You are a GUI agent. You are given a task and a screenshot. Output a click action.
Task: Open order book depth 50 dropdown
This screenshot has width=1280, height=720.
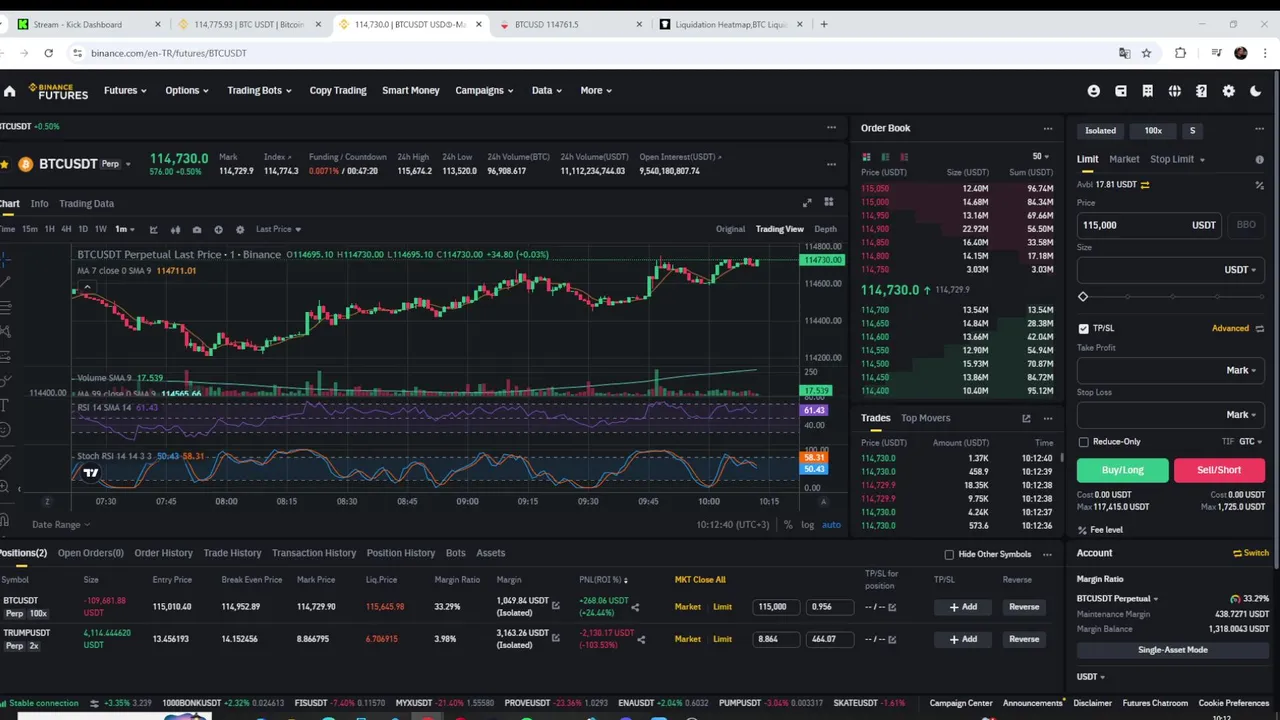click(x=1041, y=157)
